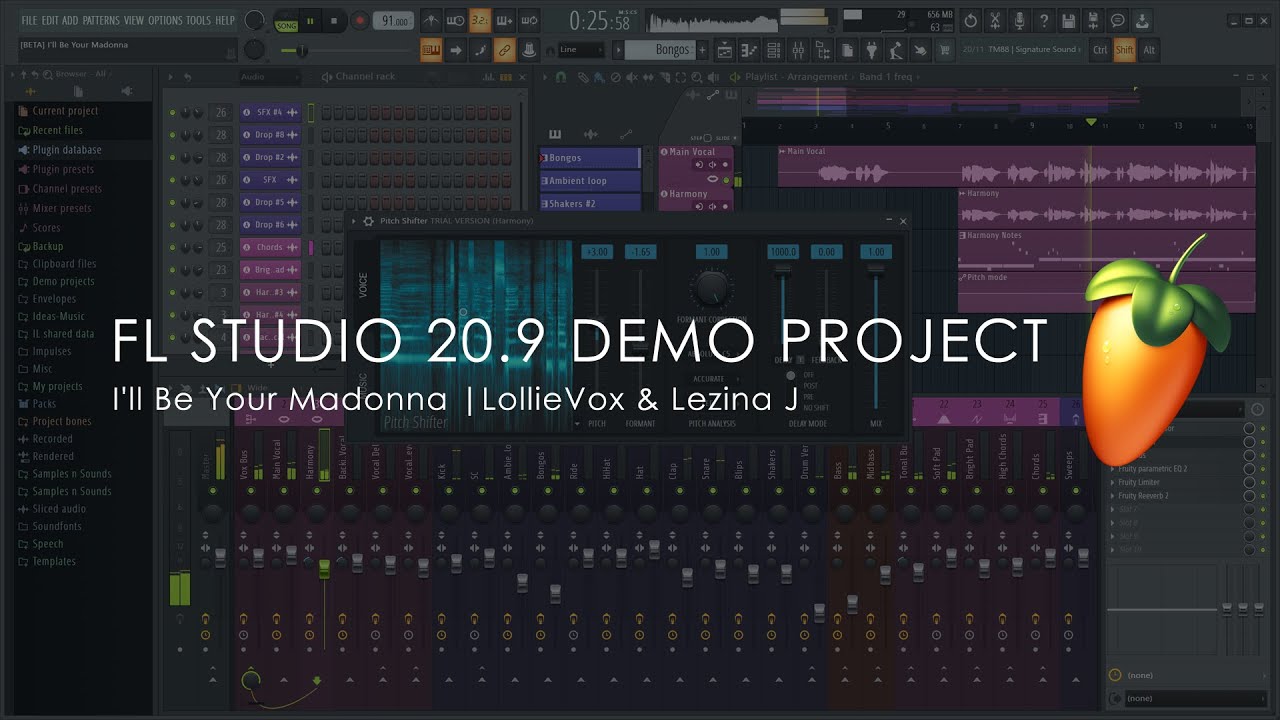Screen dimensions: 1280x720
Task: Toggle the loop recording icon
Action: (529, 20)
